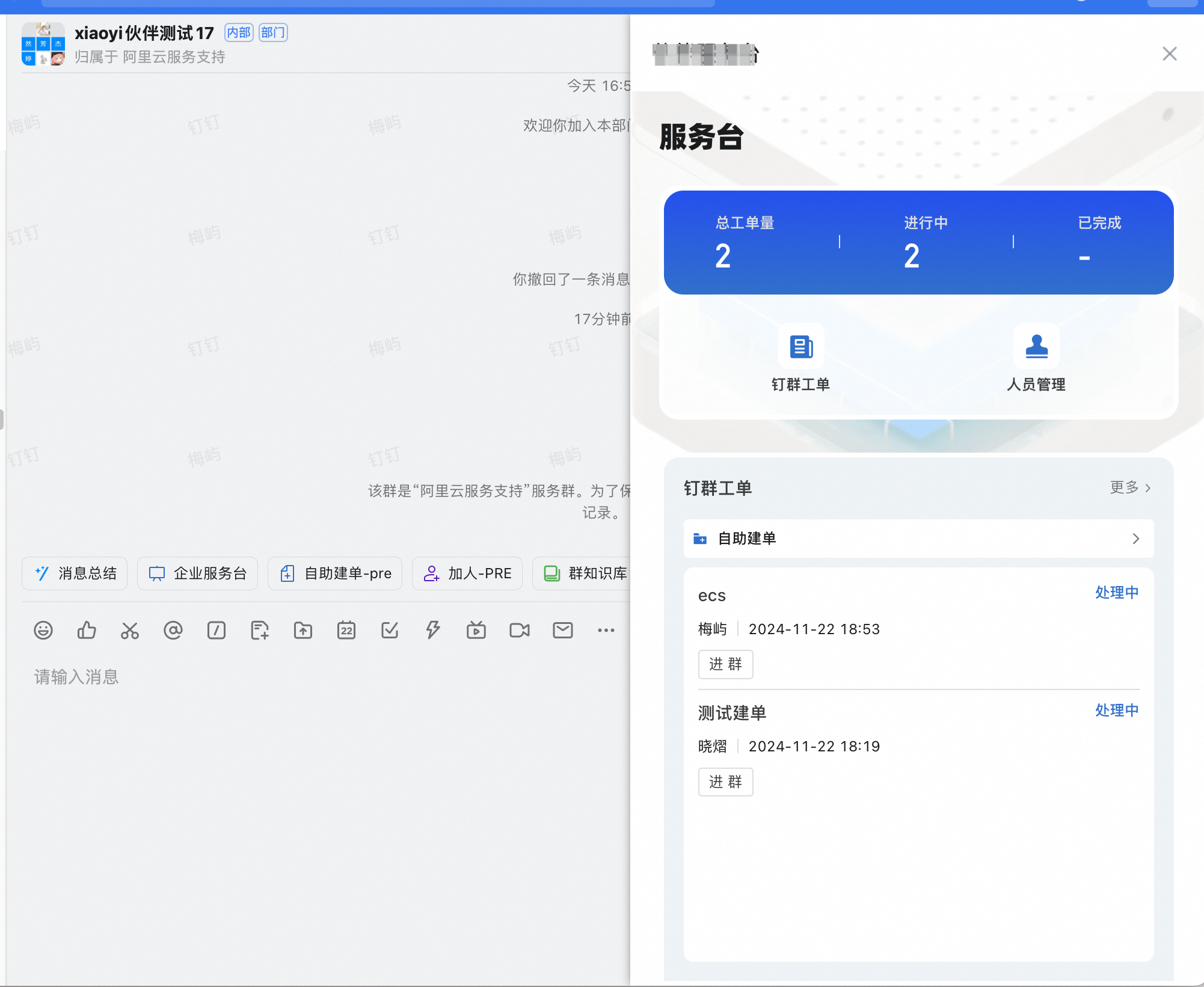Open 人员管理 person icon
Screen dimensions: 1204x987
[x=1036, y=346]
